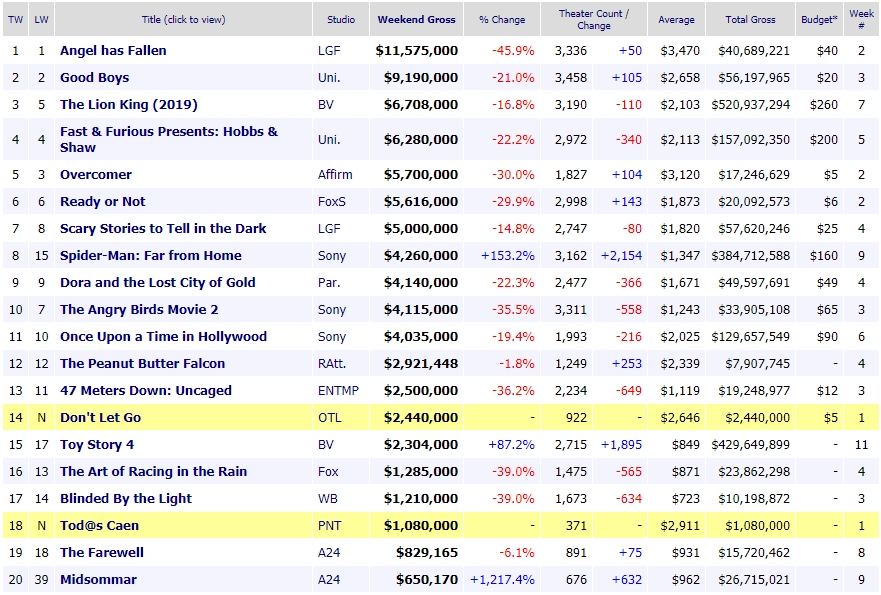Viewport: 881px width, 595px height.
Task: Select the 3,458 theater count value
Action: point(570,78)
